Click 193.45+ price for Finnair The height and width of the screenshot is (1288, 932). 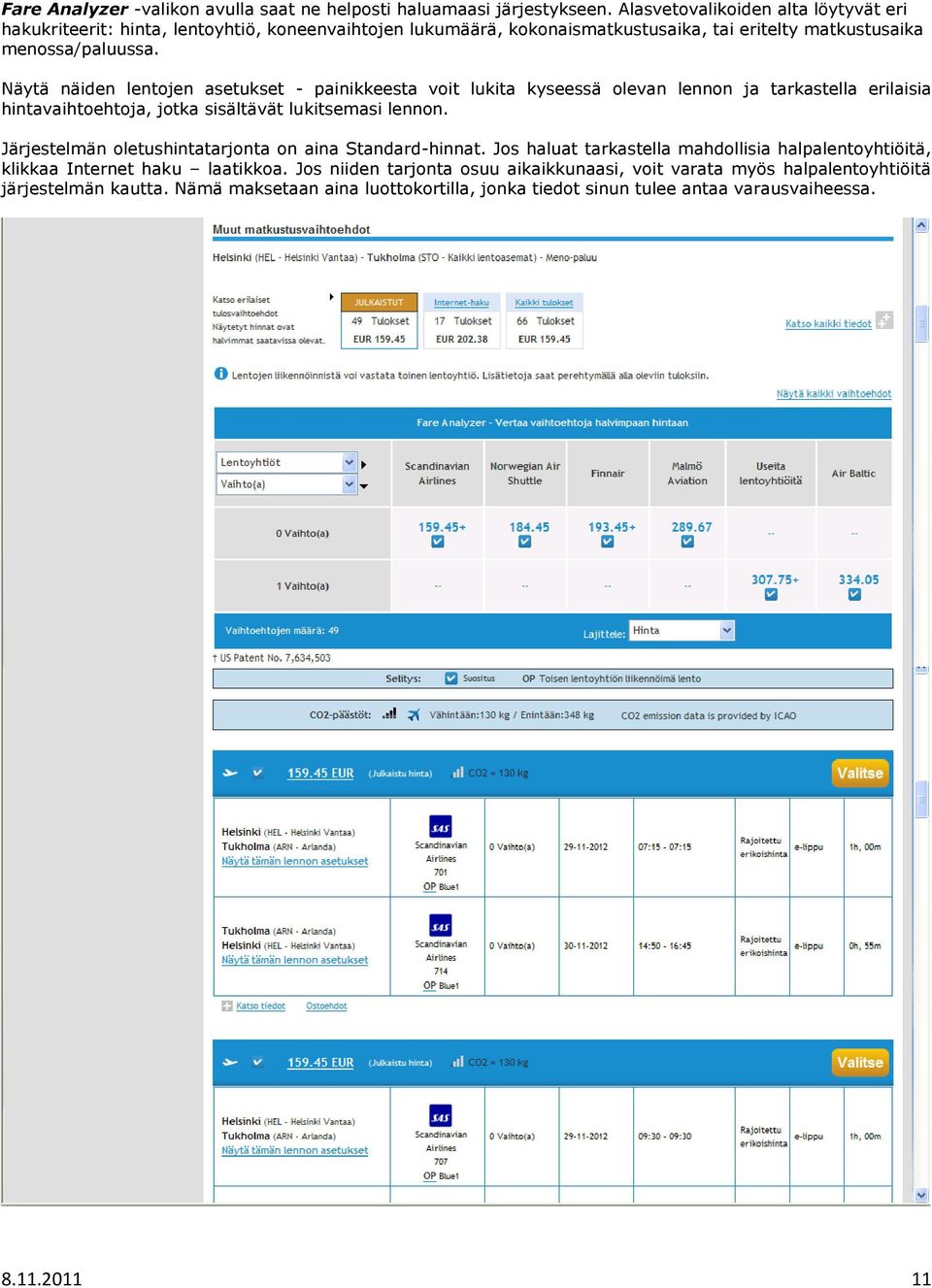pos(612,527)
